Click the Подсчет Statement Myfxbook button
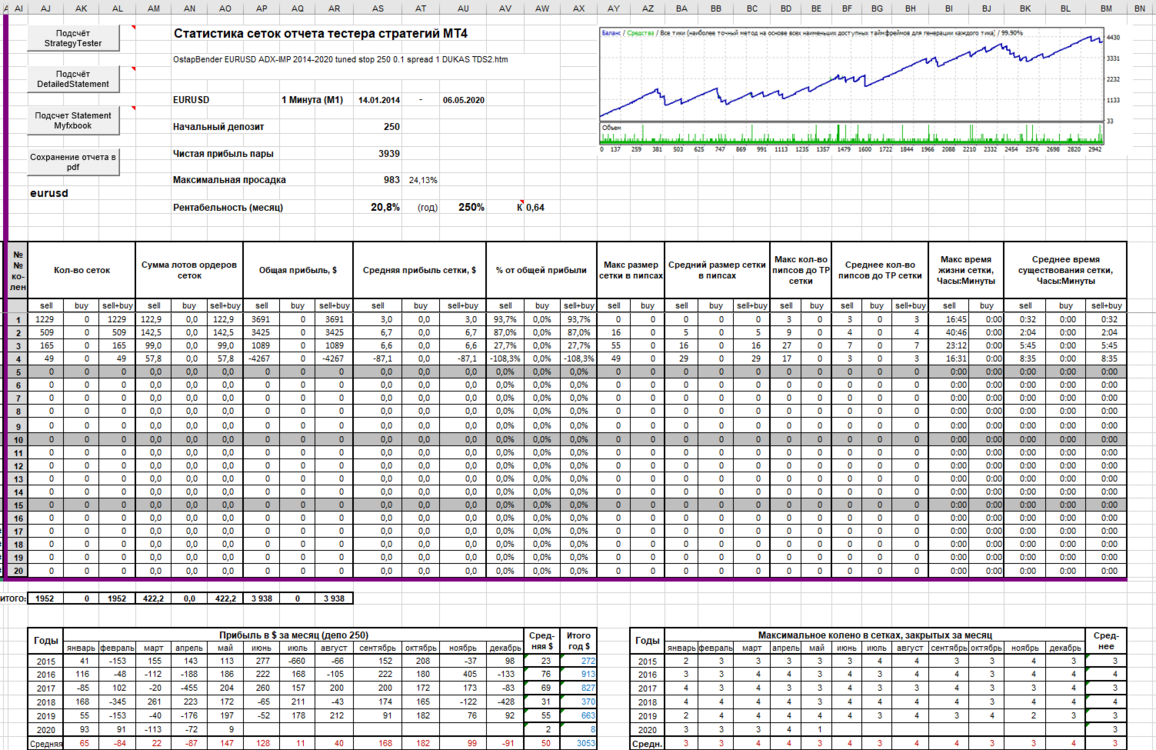The width and height of the screenshot is (1156, 750). [73, 121]
